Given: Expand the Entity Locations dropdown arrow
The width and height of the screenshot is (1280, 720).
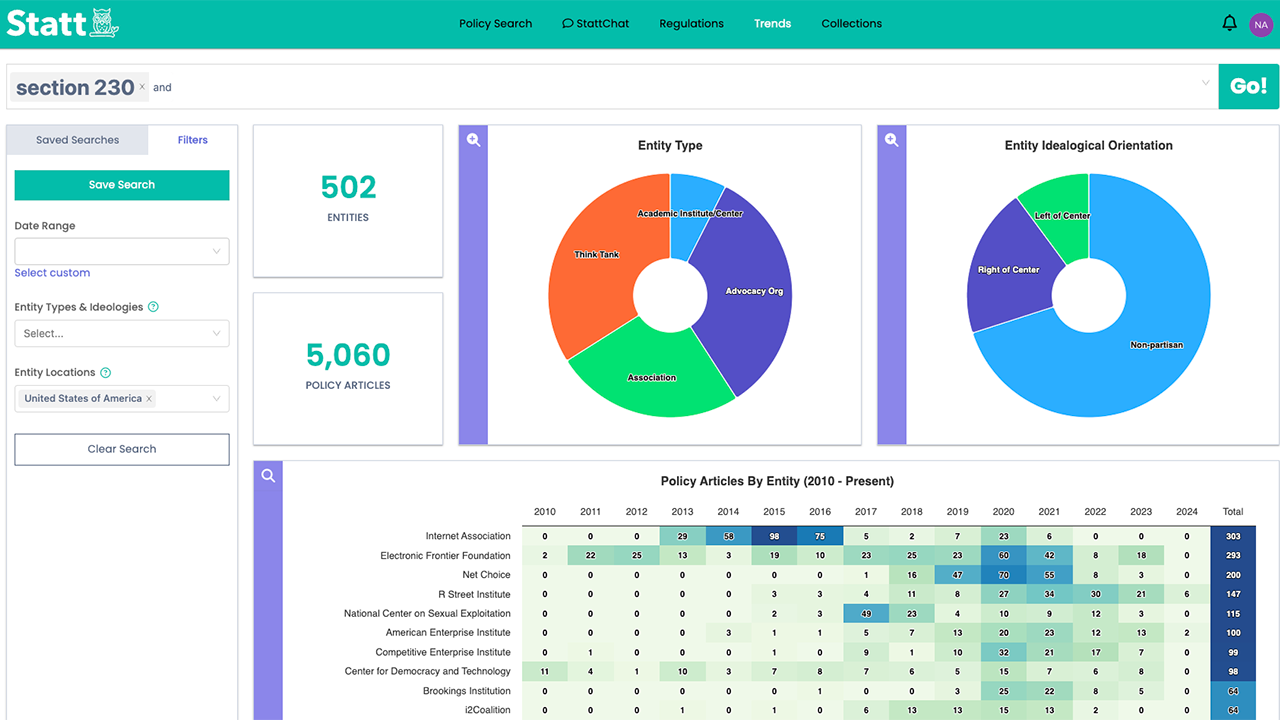Looking at the screenshot, I should tap(216, 399).
